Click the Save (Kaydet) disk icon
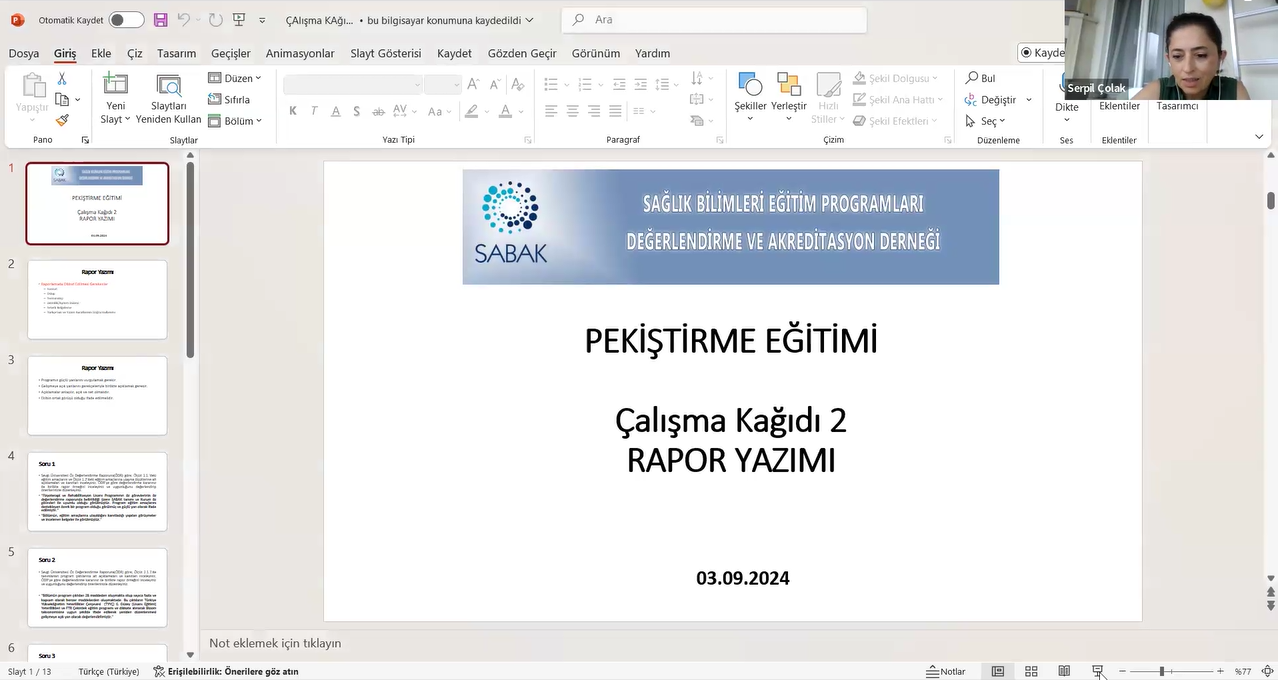 [x=160, y=20]
